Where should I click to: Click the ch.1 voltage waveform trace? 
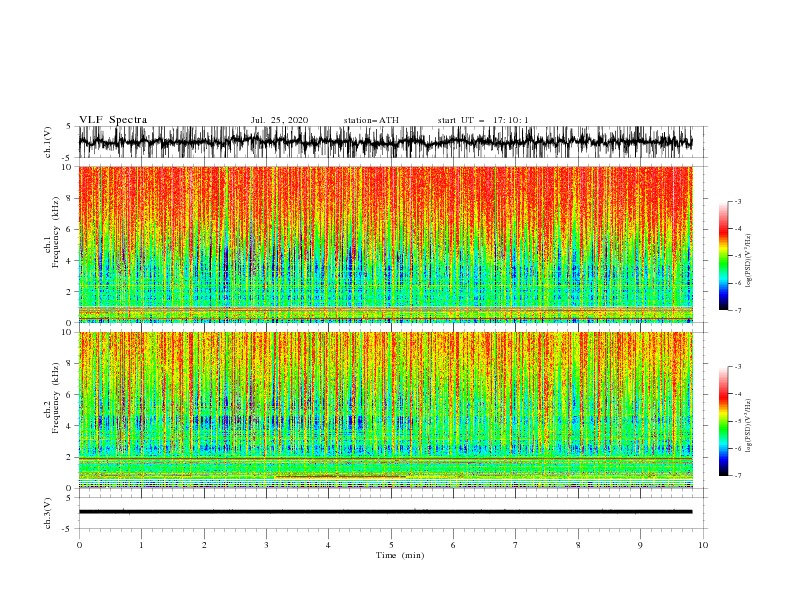click(385, 142)
